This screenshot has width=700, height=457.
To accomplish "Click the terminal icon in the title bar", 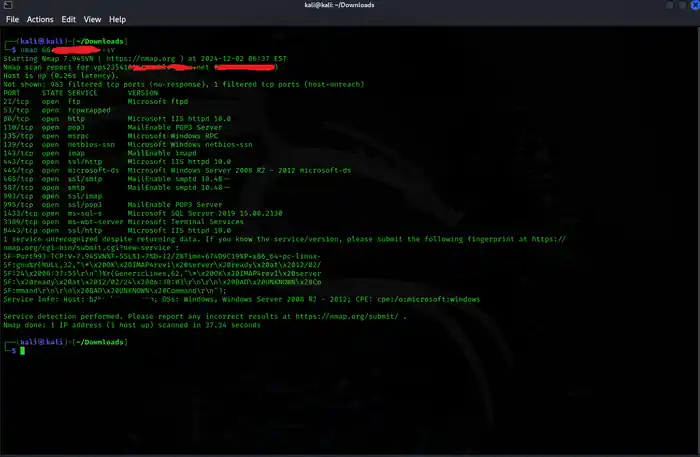I will (x=8, y=5).
